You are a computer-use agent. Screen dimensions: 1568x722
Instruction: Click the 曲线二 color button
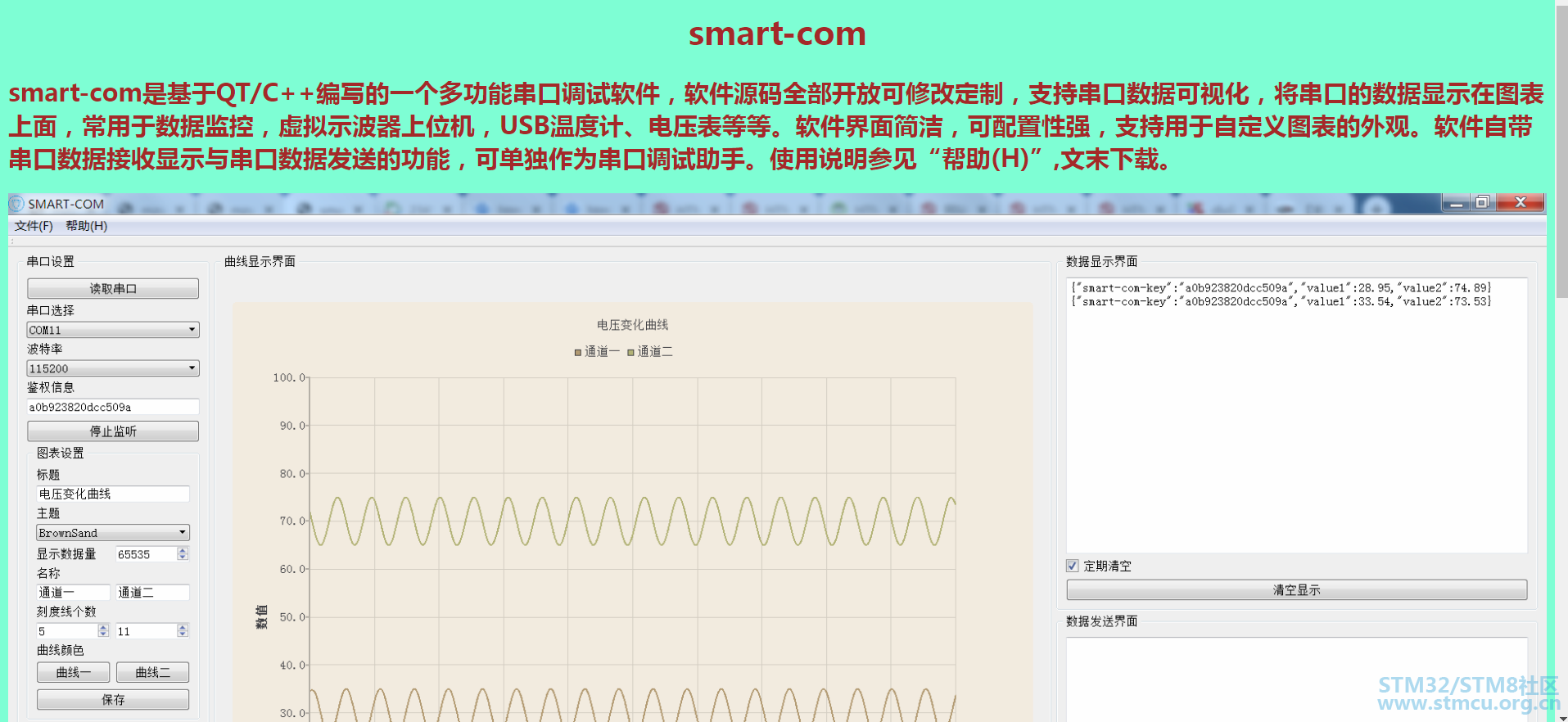click(x=152, y=672)
